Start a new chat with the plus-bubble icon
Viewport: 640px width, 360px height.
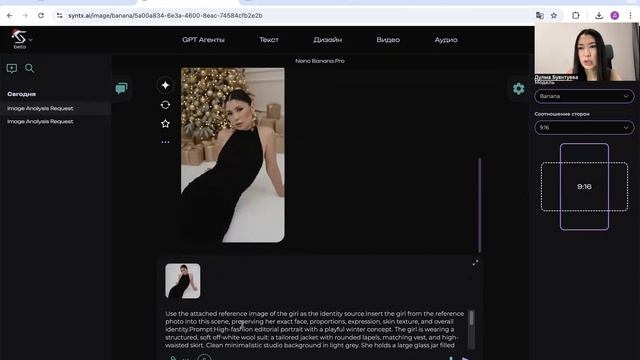click(12, 68)
